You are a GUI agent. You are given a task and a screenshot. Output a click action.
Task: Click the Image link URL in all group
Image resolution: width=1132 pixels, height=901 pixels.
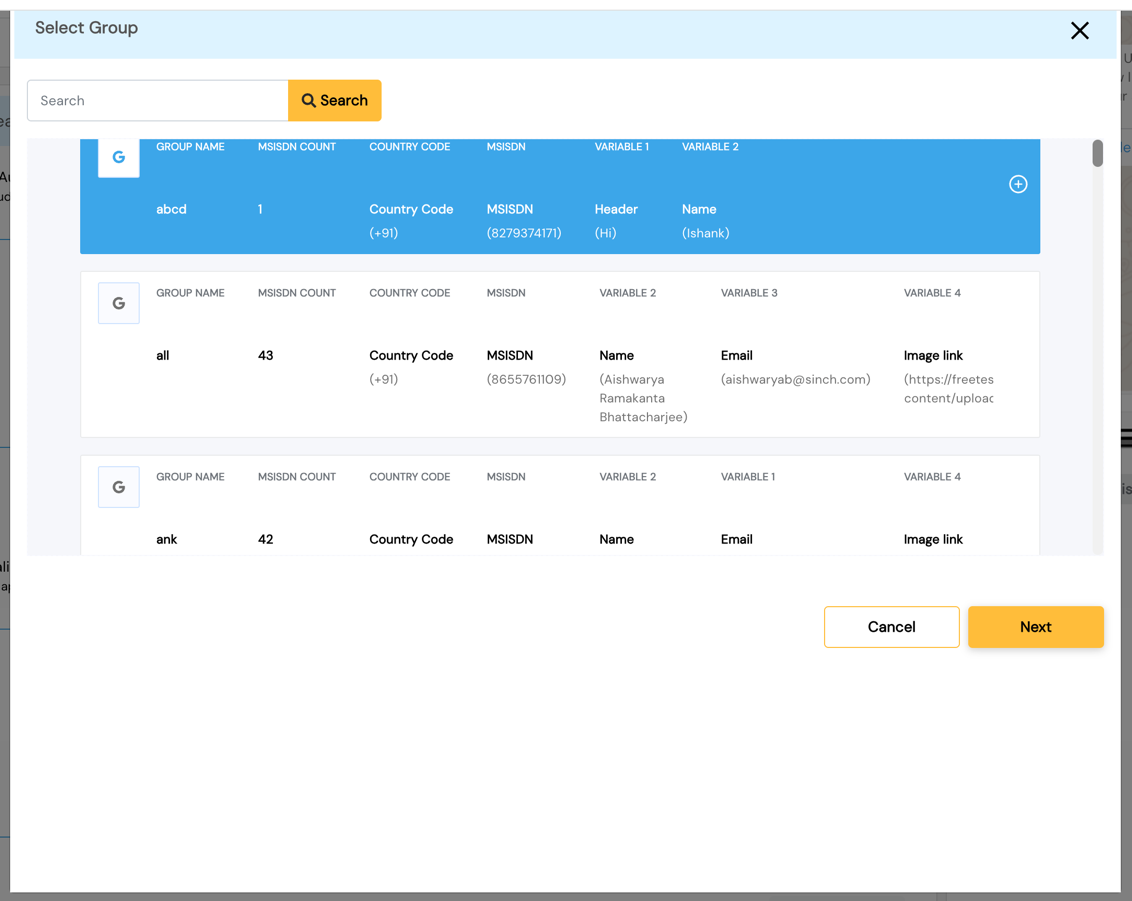(x=949, y=388)
